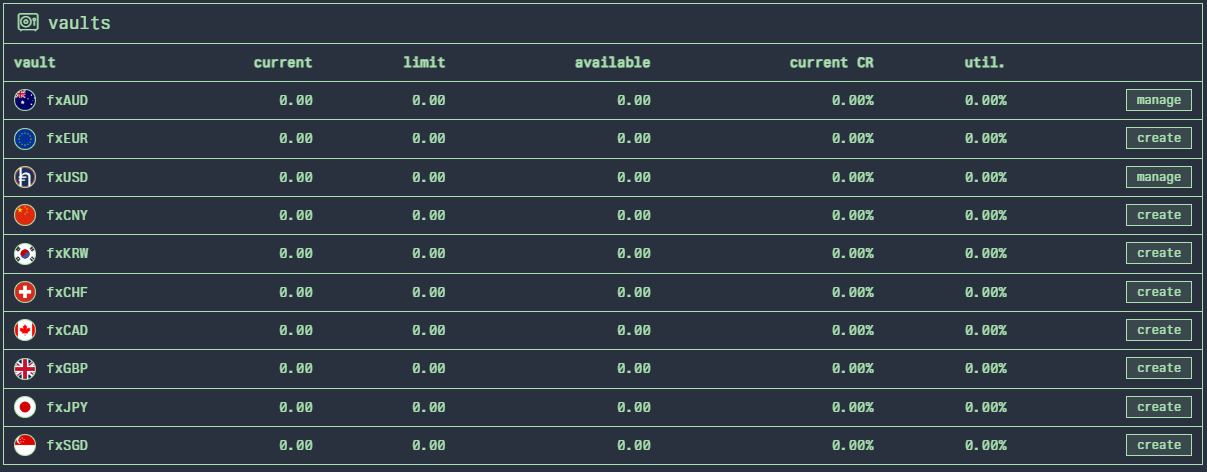The height and width of the screenshot is (472, 1207).
Task: Click the Singapore flag icon for fxSGD
Action: [x=25, y=445]
